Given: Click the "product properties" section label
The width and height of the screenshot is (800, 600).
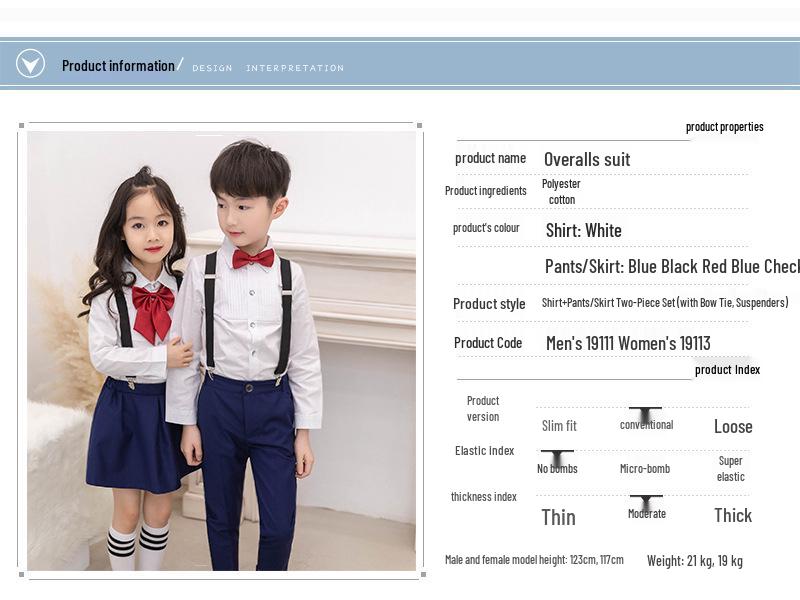Looking at the screenshot, I should (724, 127).
